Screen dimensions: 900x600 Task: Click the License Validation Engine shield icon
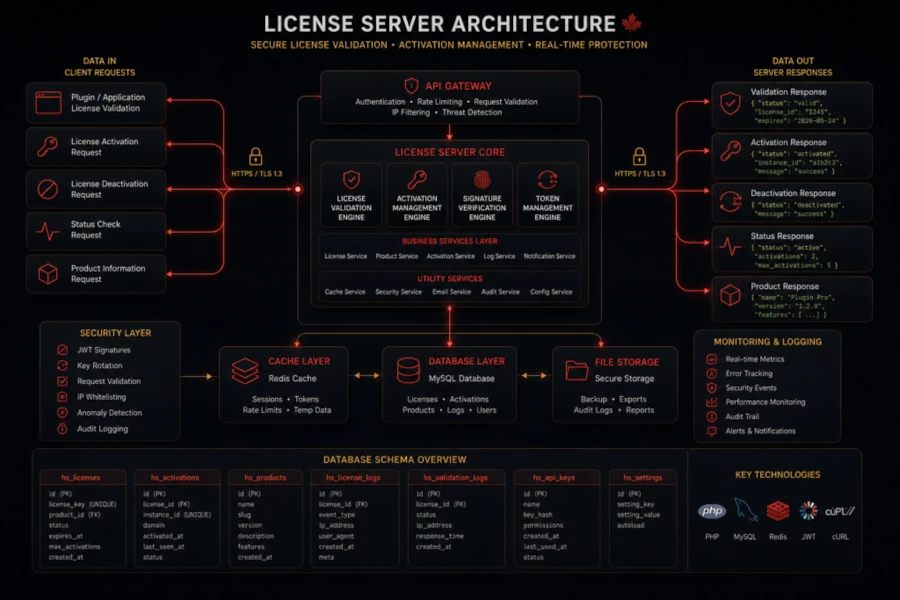click(x=351, y=180)
